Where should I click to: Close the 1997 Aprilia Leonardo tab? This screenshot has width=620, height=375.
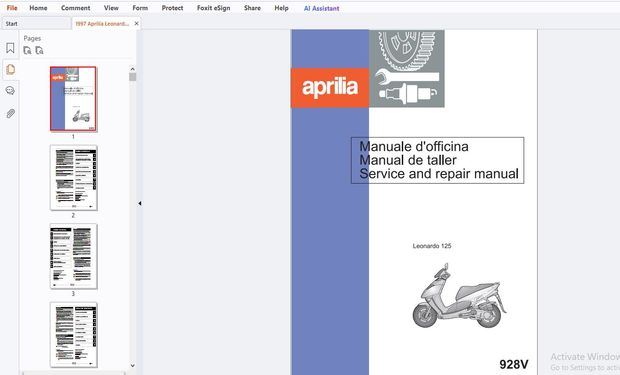[x=136, y=24]
